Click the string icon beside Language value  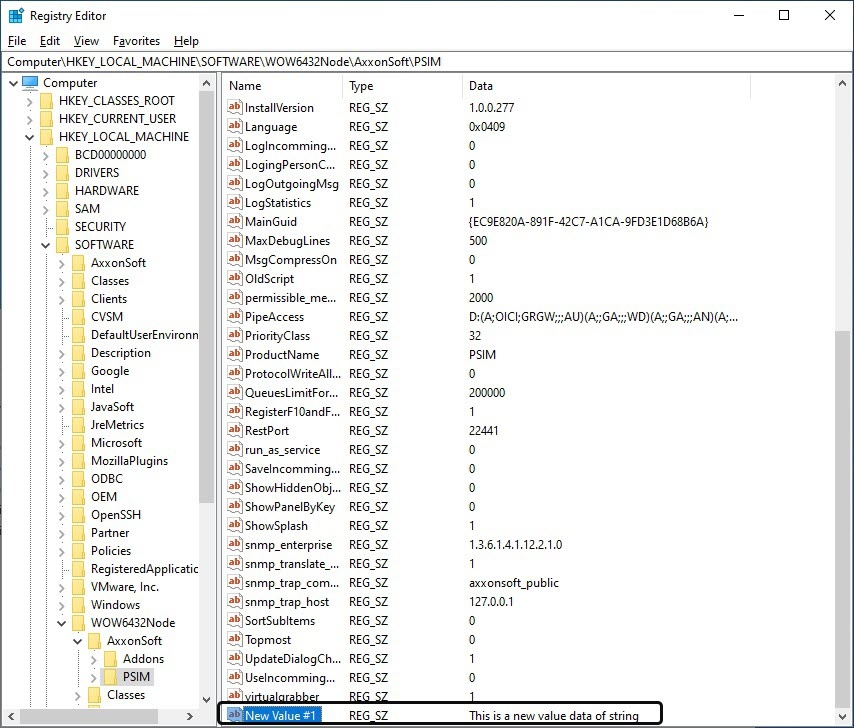[x=235, y=127]
